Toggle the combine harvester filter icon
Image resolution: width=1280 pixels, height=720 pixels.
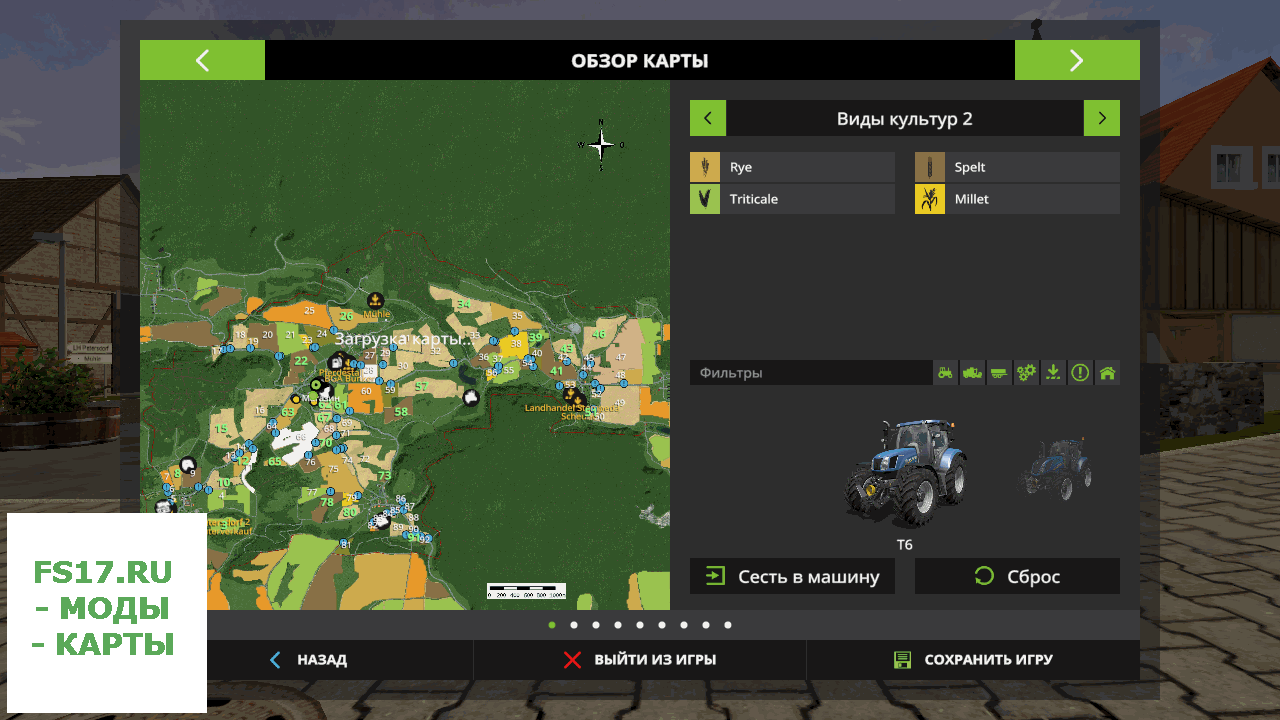tap(972, 373)
